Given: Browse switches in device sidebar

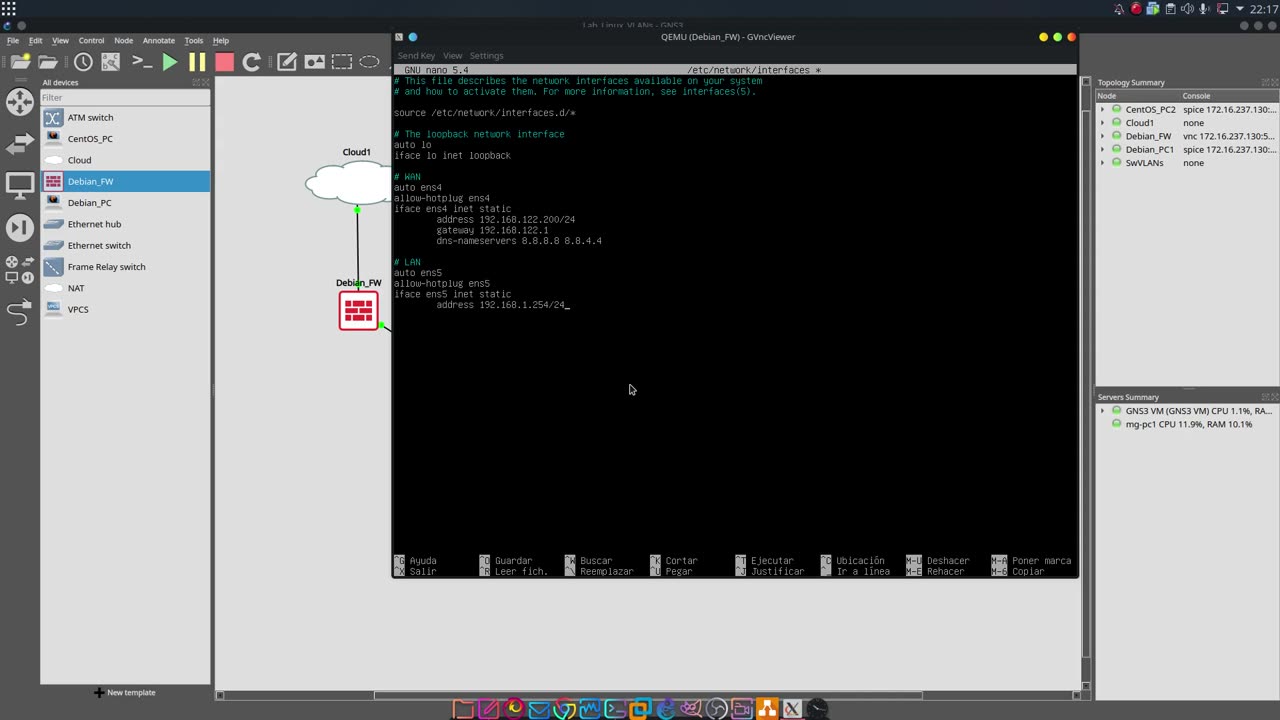Looking at the screenshot, I should pos(20,144).
